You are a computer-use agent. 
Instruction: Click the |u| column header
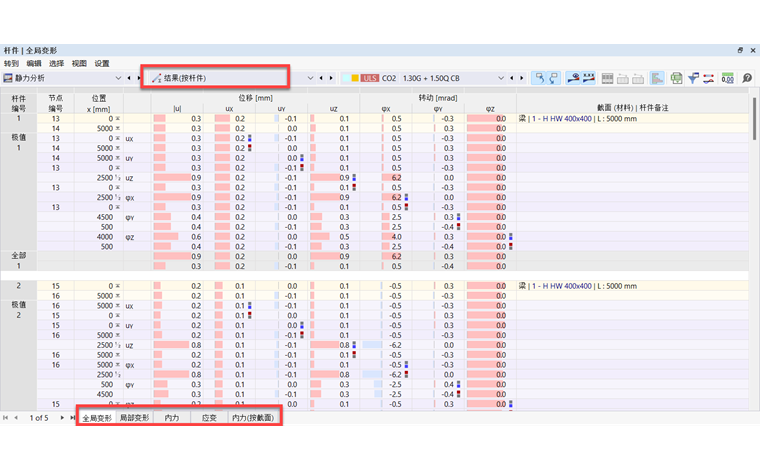click(x=177, y=109)
